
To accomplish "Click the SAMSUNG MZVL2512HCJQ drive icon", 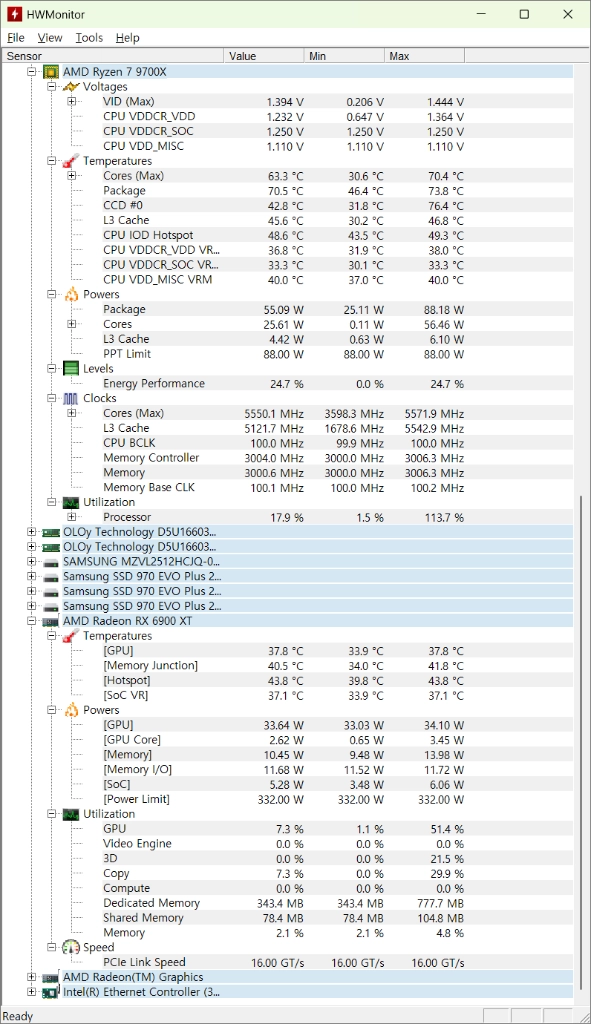I will pos(51,562).
